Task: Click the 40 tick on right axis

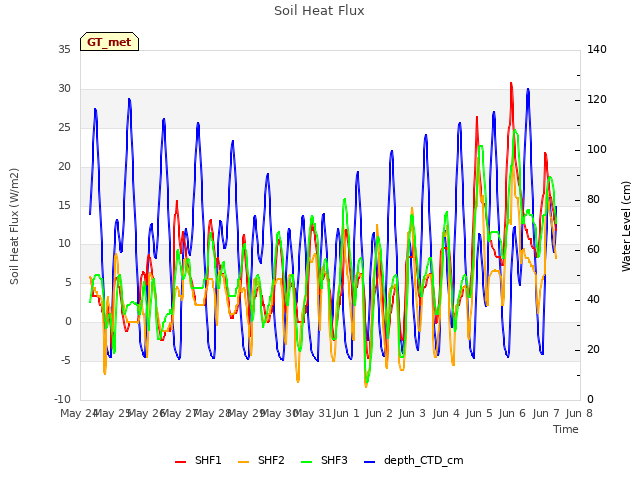Action: [x=593, y=300]
